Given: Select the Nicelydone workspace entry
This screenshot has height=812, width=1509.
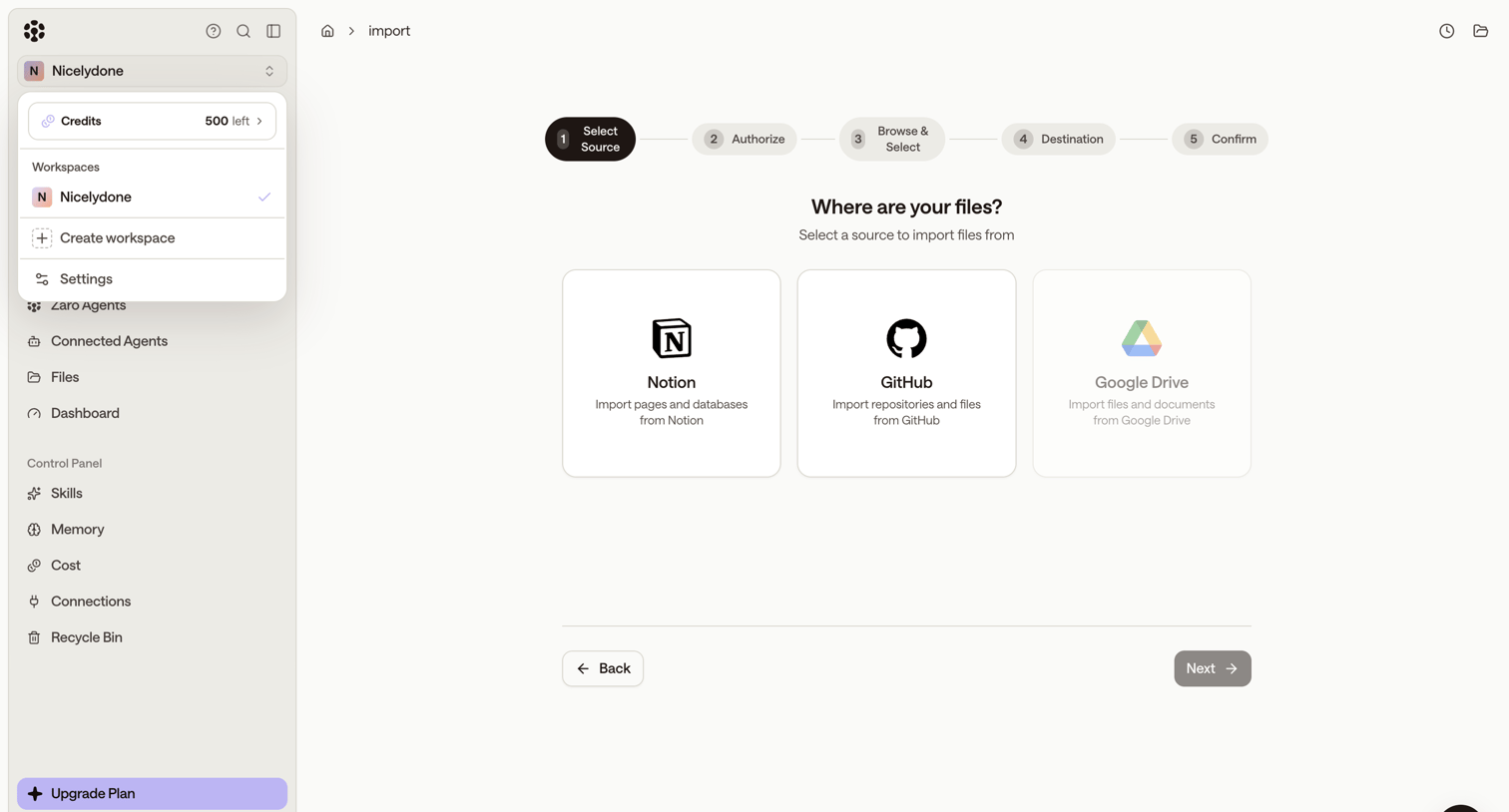Looking at the screenshot, I should point(152,198).
